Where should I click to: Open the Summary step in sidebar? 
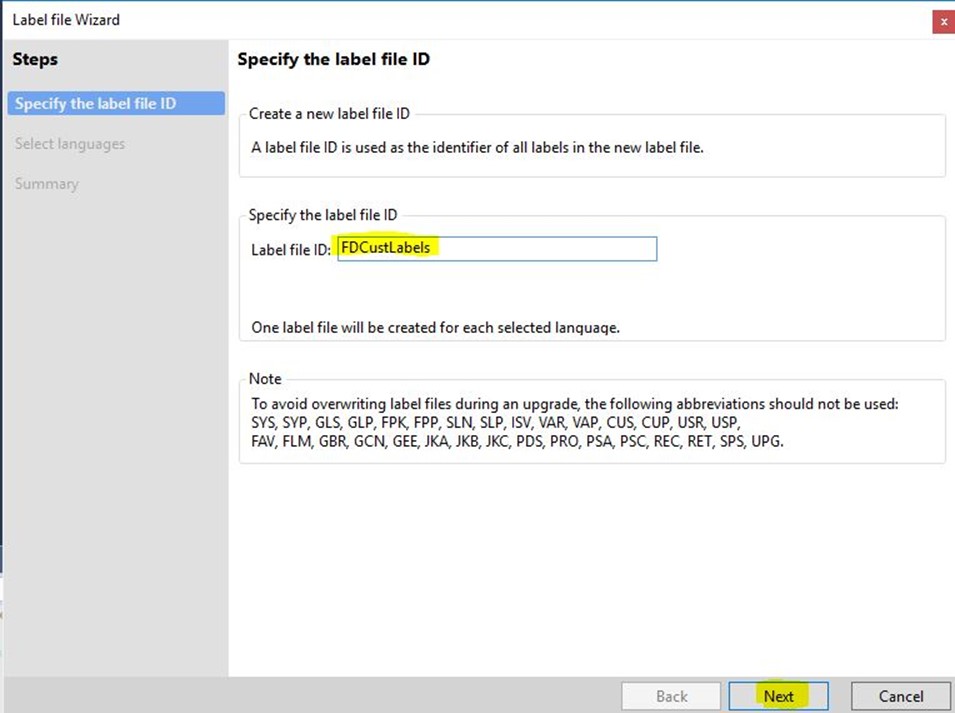(47, 184)
